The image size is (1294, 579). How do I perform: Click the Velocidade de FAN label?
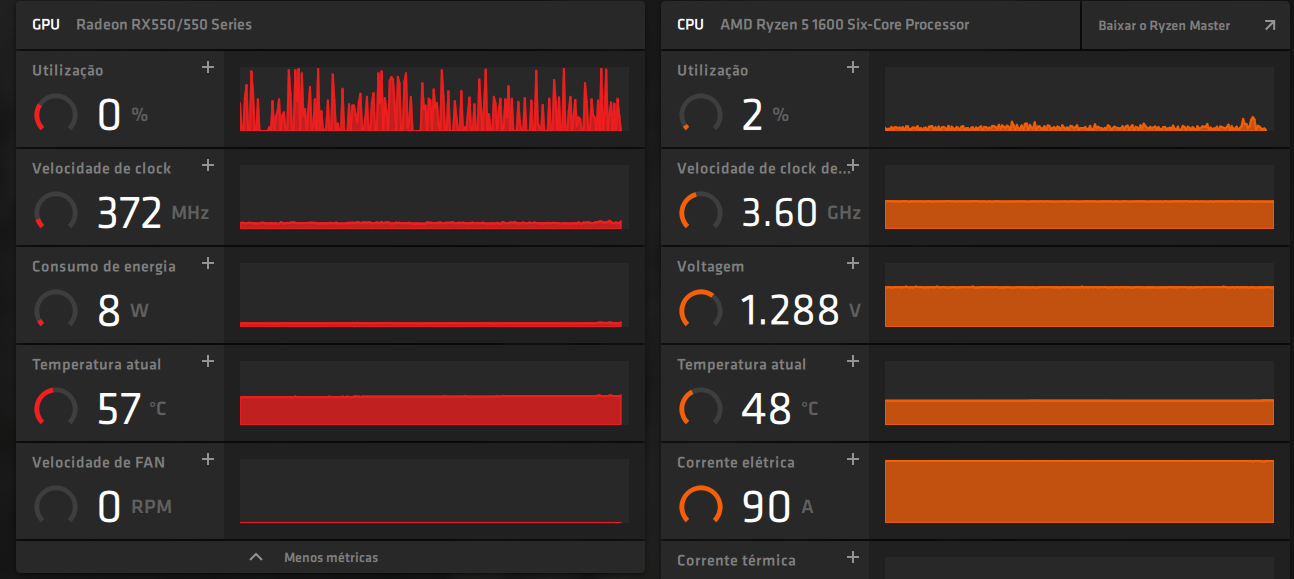99,462
